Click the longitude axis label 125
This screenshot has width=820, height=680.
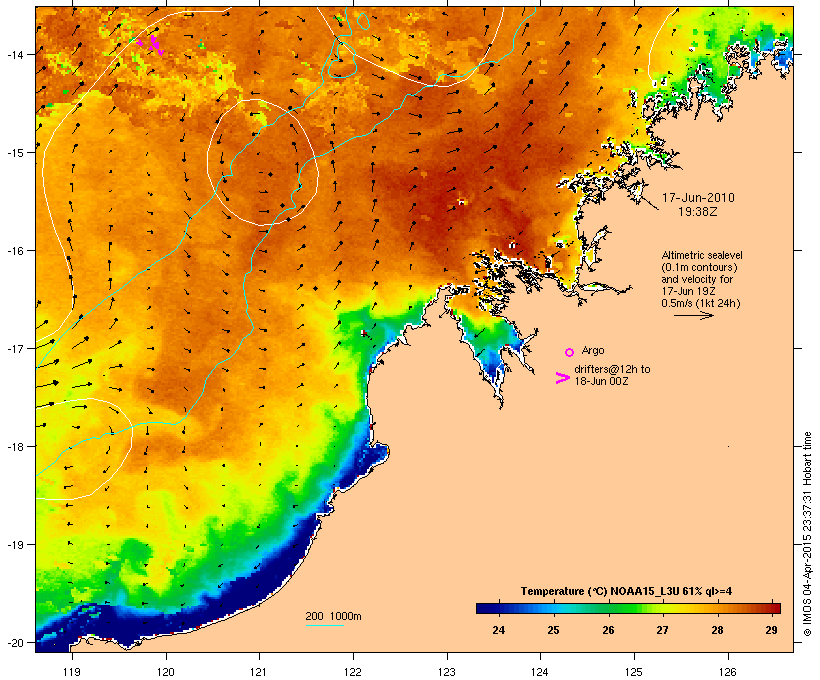click(634, 672)
